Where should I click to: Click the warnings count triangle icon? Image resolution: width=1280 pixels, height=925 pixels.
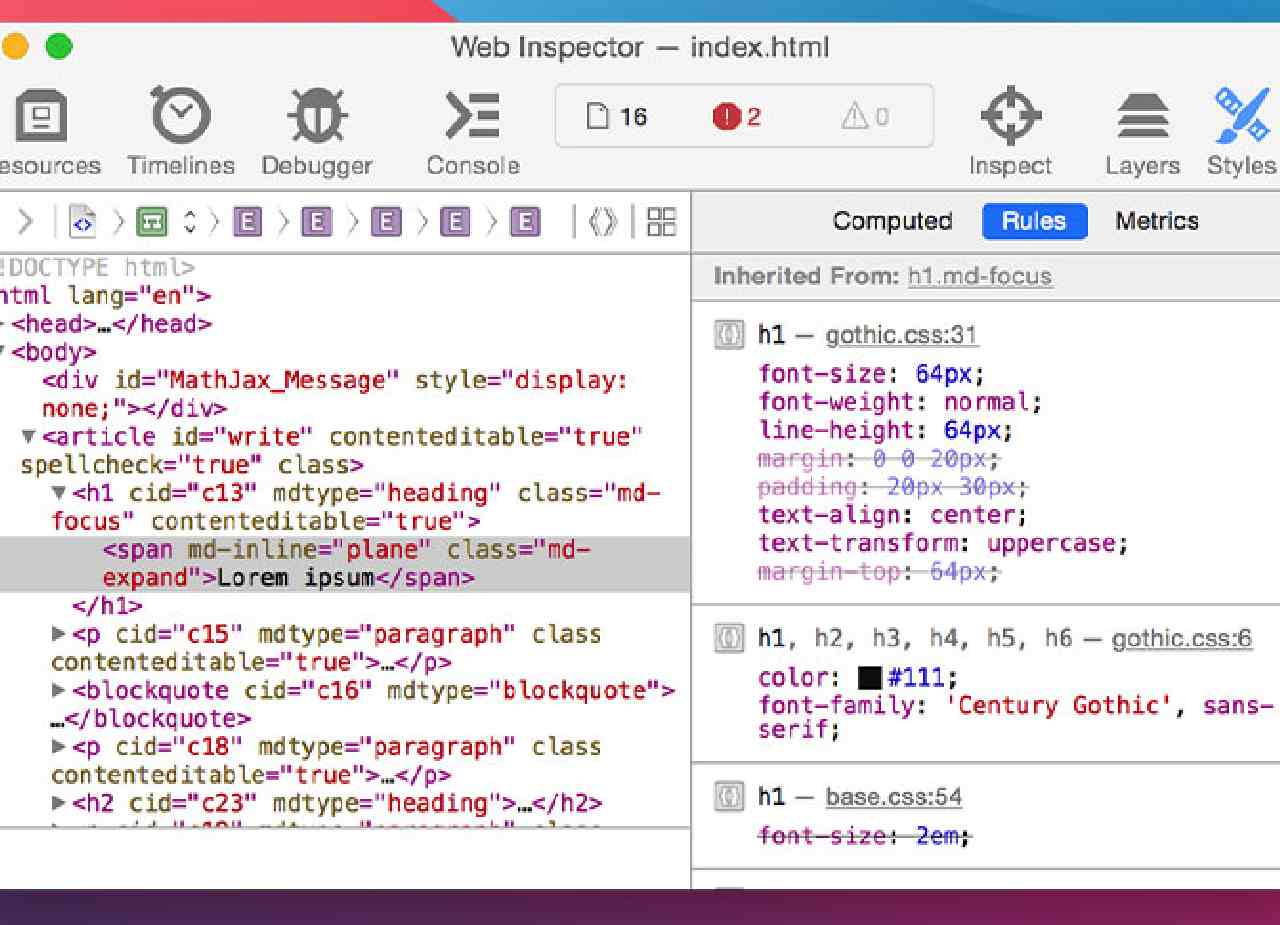click(x=855, y=117)
